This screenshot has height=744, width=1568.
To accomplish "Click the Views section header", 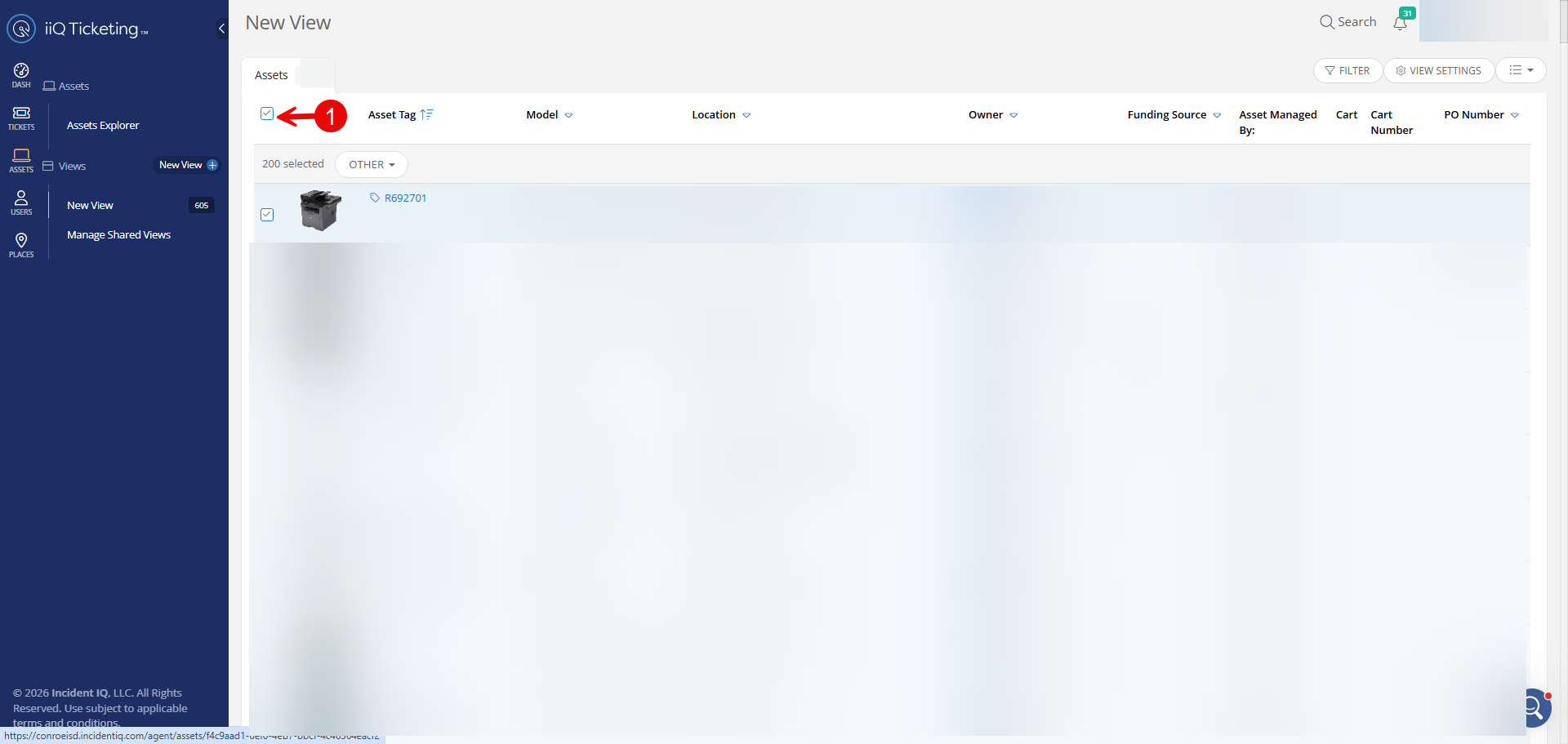I will [65, 167].
